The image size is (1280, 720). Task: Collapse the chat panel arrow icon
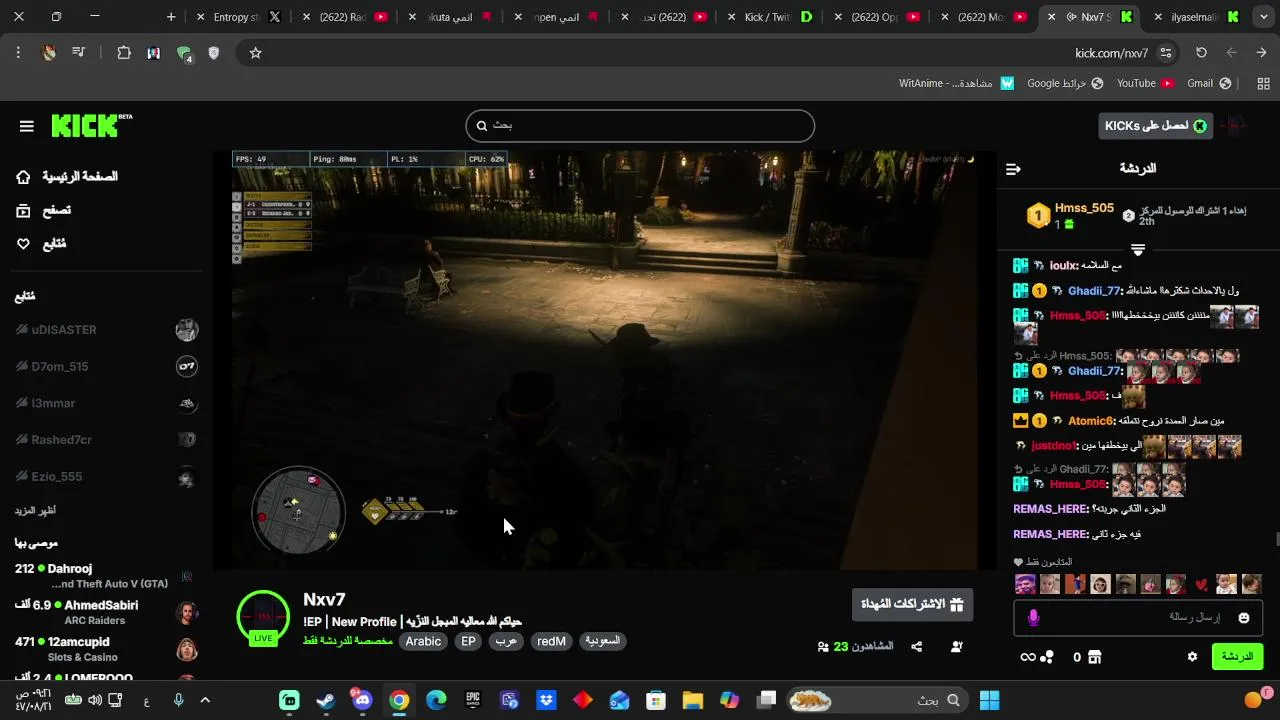click(x=1013, y=169)
